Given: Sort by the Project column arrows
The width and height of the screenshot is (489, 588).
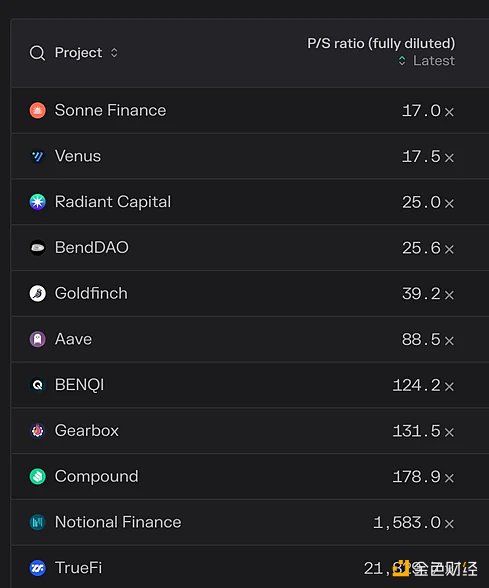Looking at the screenshot, I should (x=114, y=52).
